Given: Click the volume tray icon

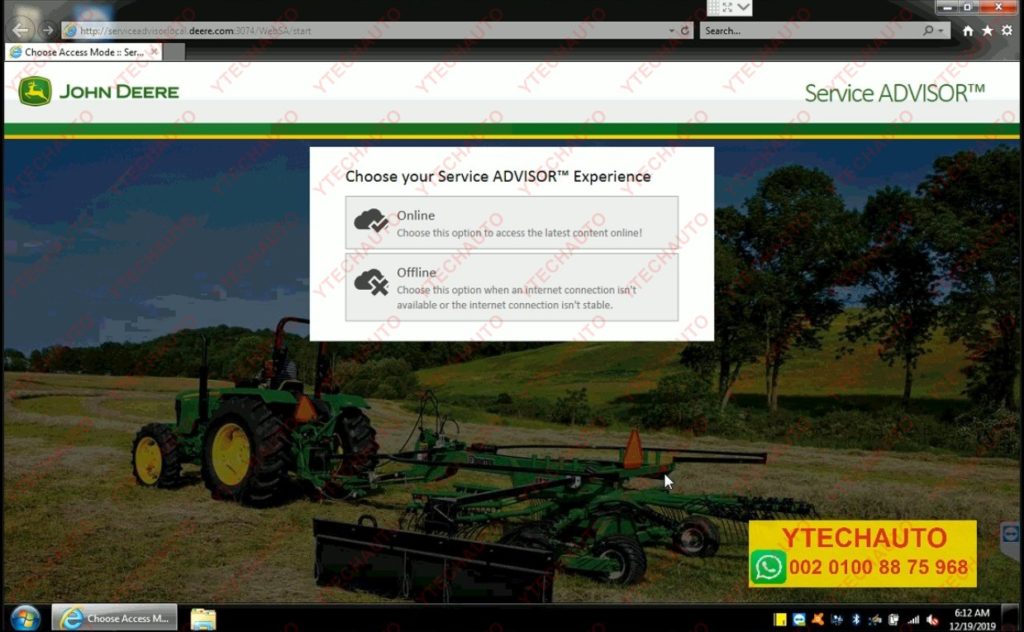Looking at the screenshot, I should tap(932, 619).
